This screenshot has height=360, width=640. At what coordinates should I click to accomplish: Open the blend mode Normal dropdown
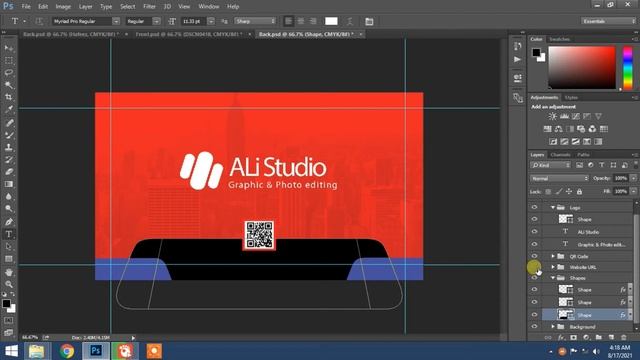point(559,178)
